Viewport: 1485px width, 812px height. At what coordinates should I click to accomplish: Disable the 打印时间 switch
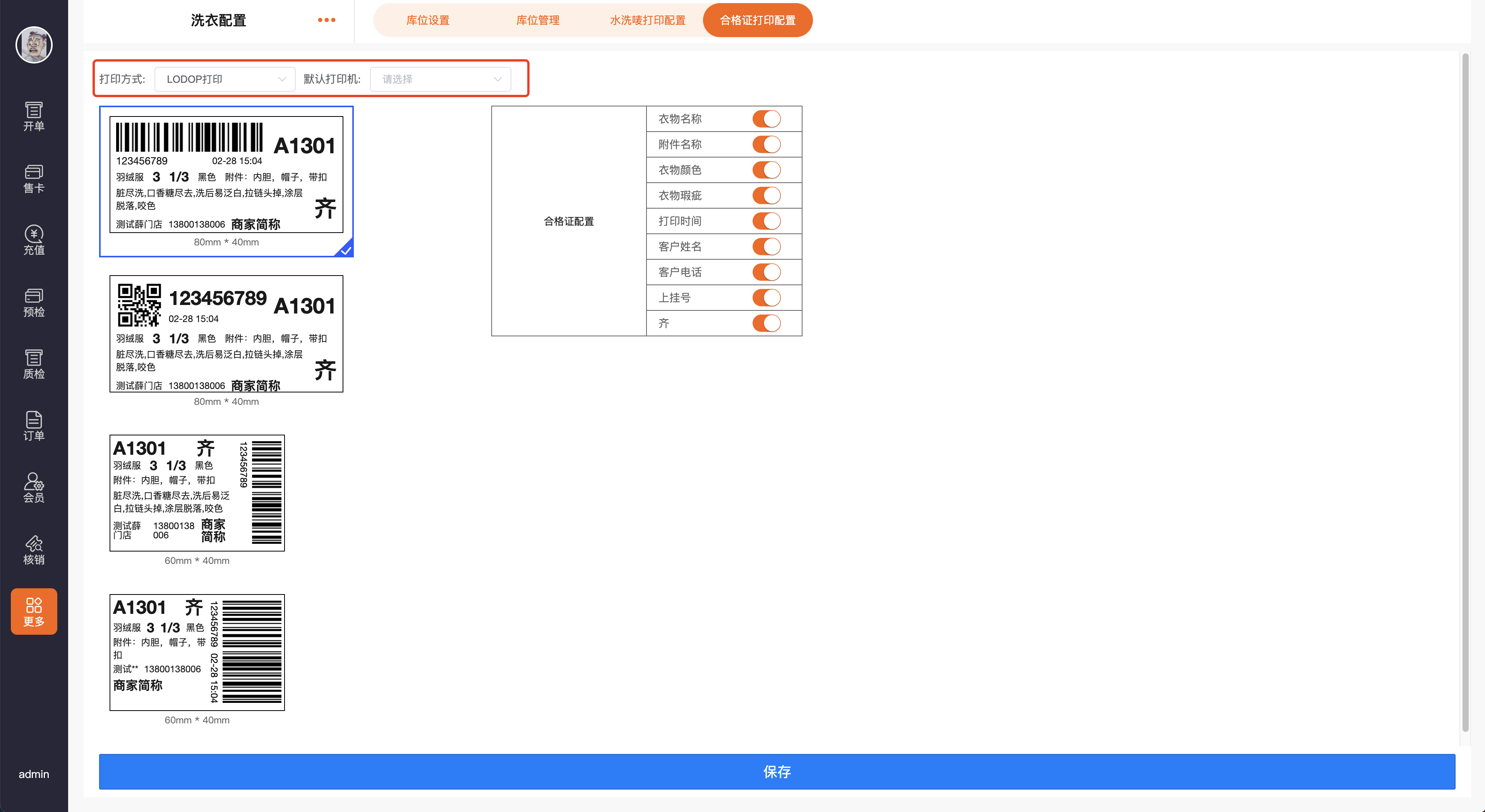point(766,221)
